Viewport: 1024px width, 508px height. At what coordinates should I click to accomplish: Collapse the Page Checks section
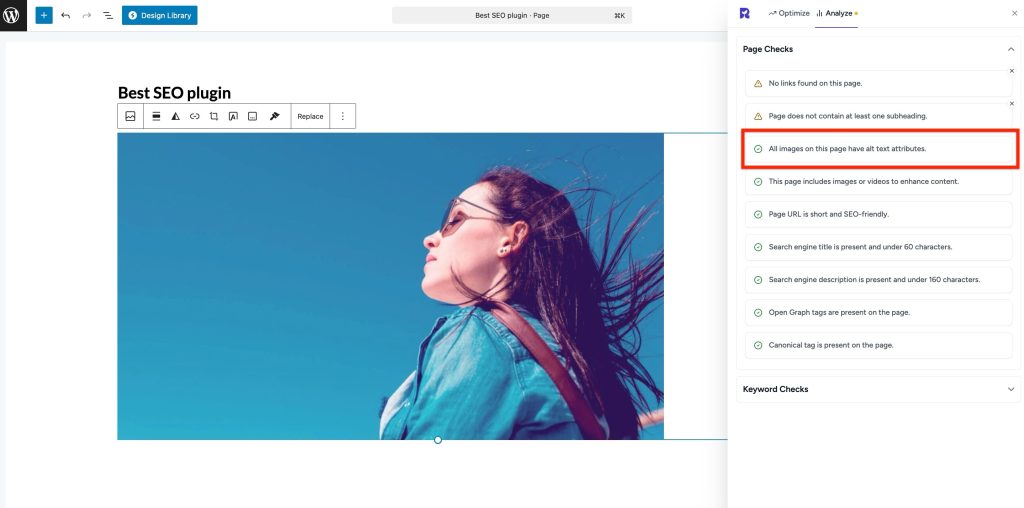coord(1011,49)
